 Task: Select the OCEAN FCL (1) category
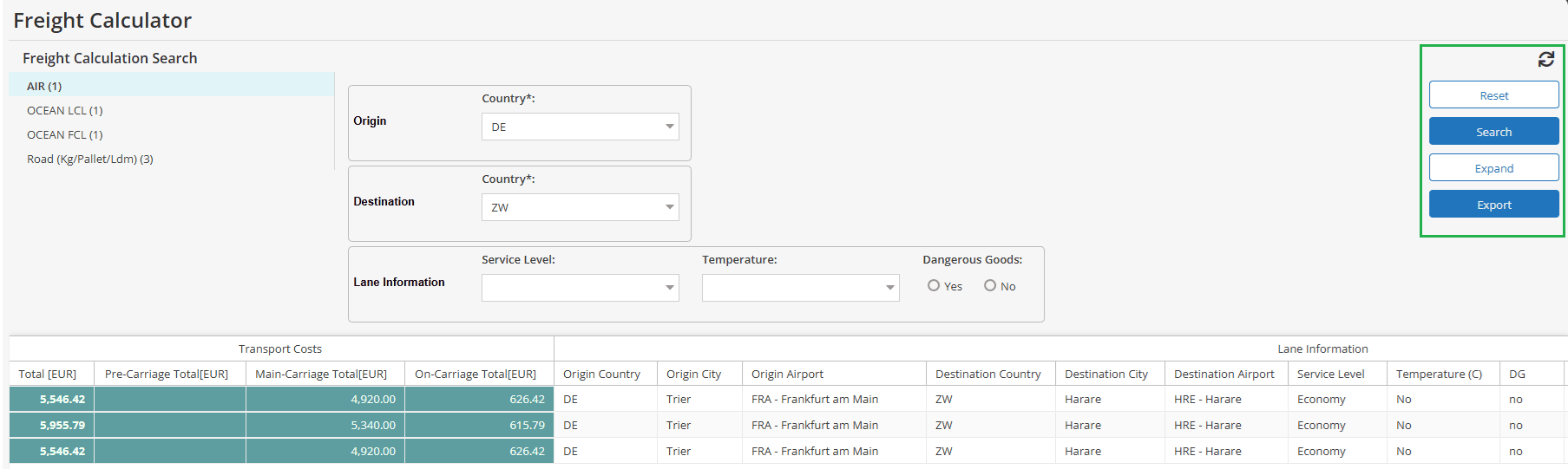[x=172, y=134]
